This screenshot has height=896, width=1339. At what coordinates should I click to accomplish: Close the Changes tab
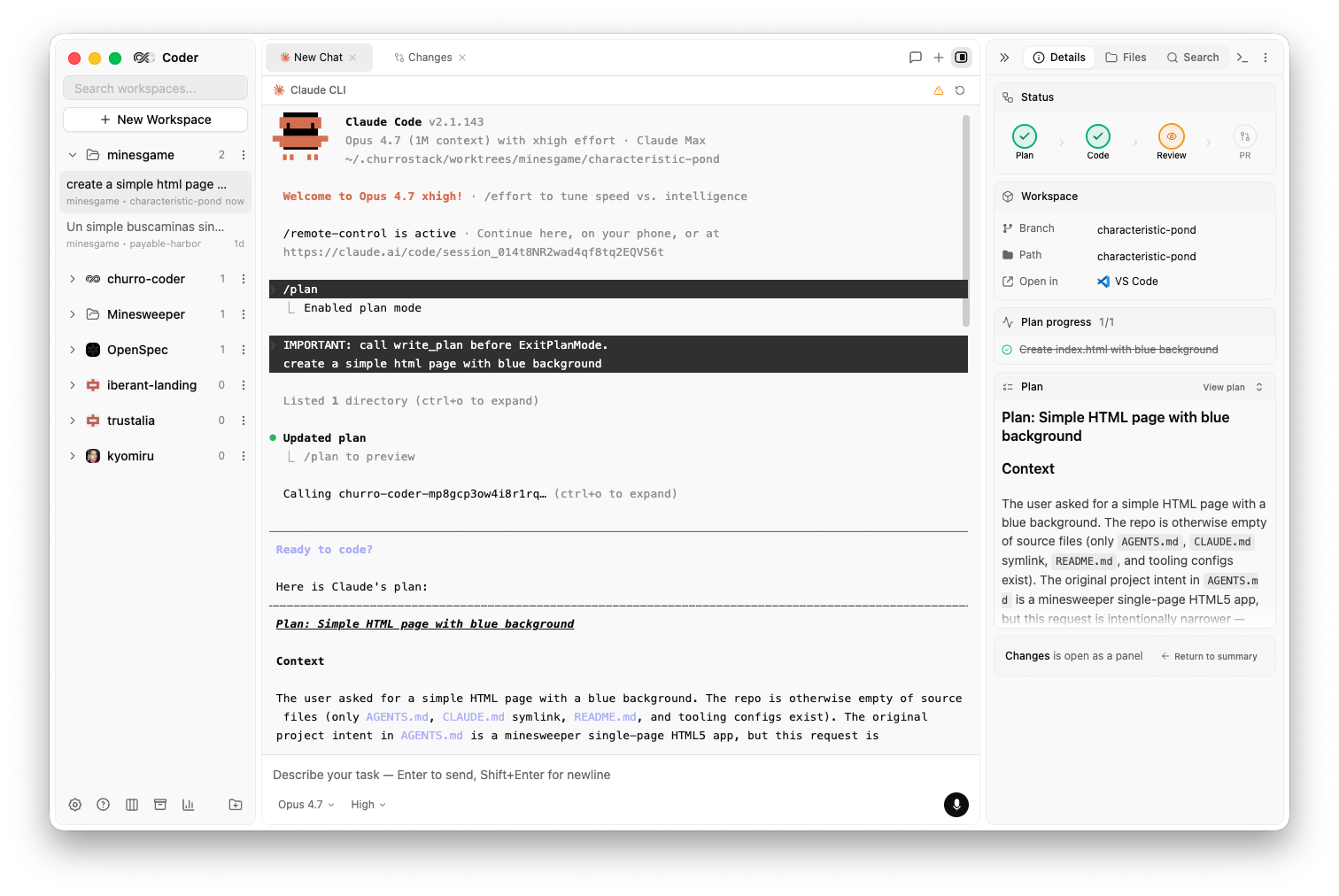coord(462,58)
